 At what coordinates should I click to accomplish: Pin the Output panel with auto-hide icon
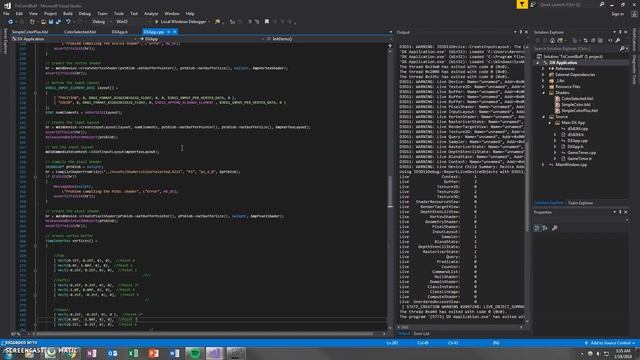point(520,32)
